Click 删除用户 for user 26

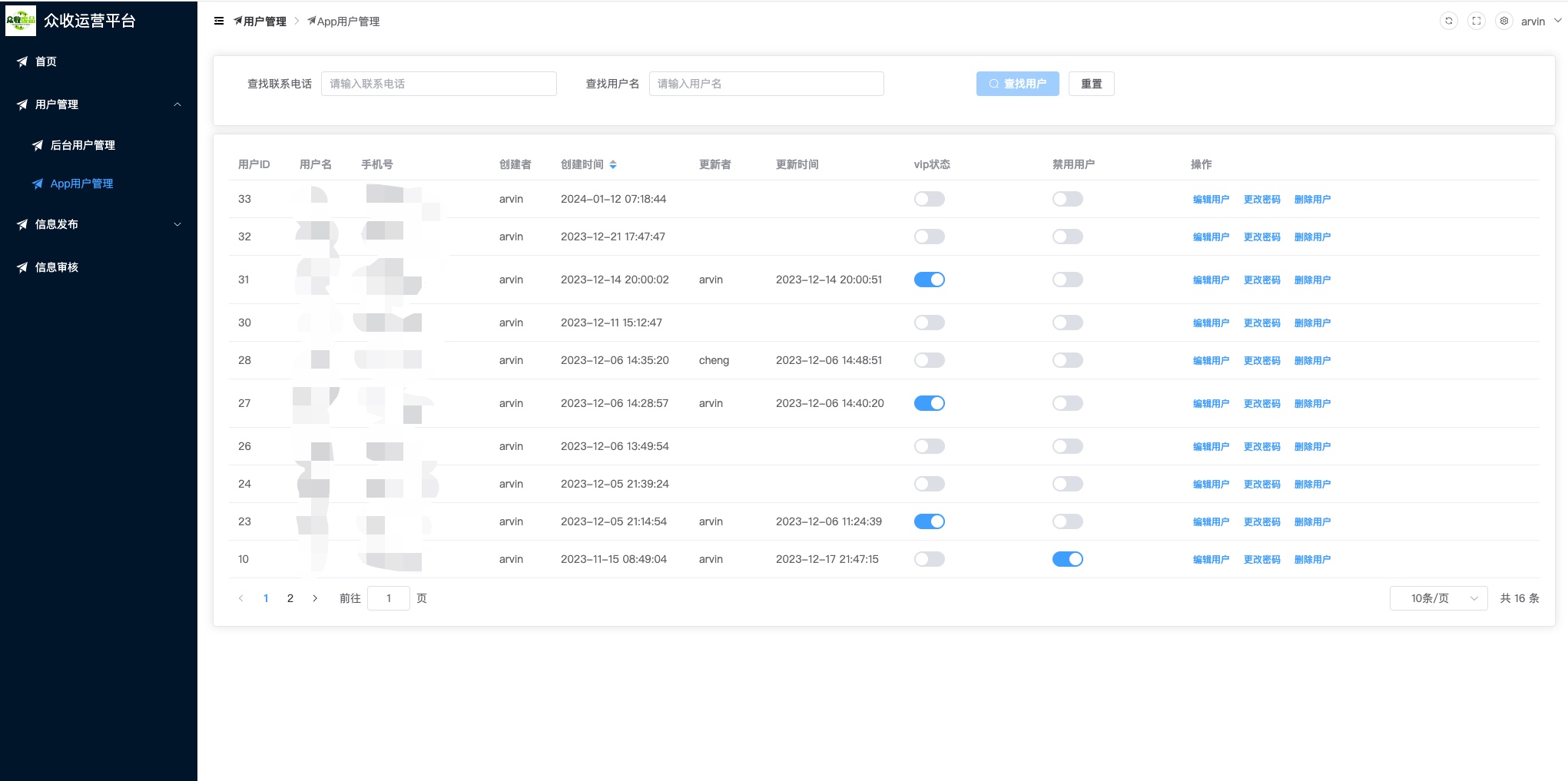coord(1312,446)
